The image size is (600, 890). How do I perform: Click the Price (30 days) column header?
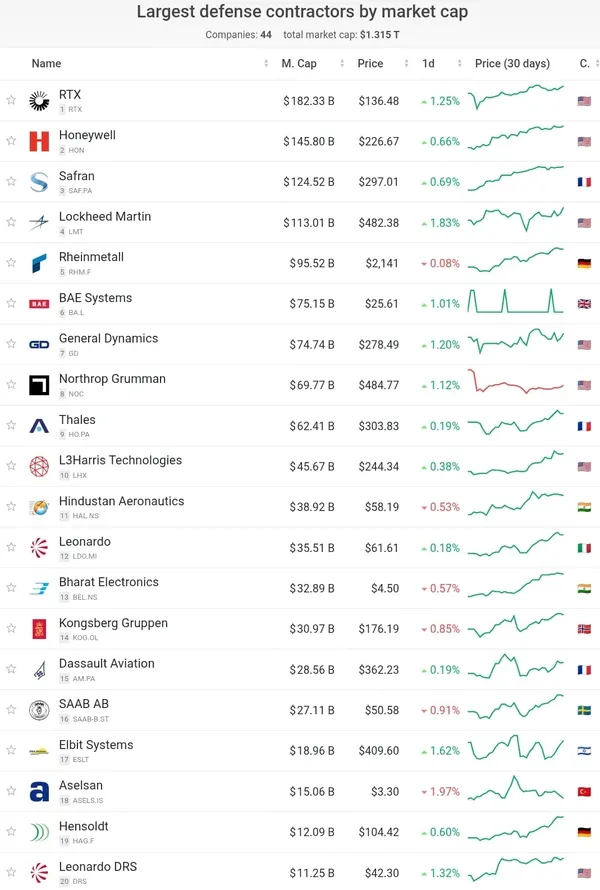tap(512, 63)
